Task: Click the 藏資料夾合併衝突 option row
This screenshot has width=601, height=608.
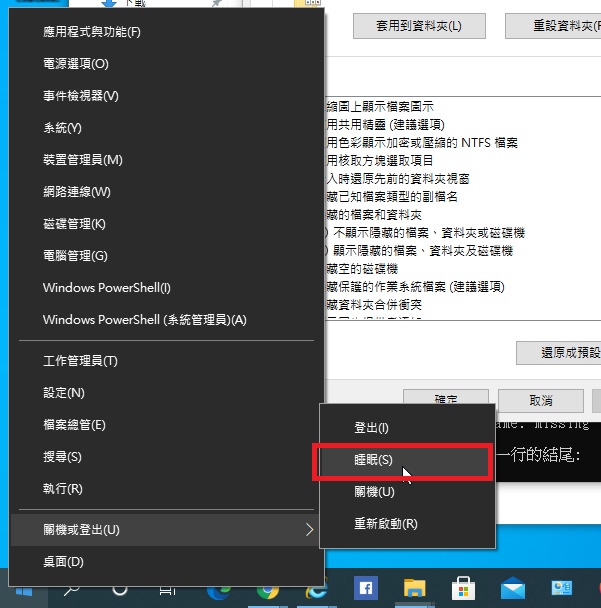Action: coord(374,305)
